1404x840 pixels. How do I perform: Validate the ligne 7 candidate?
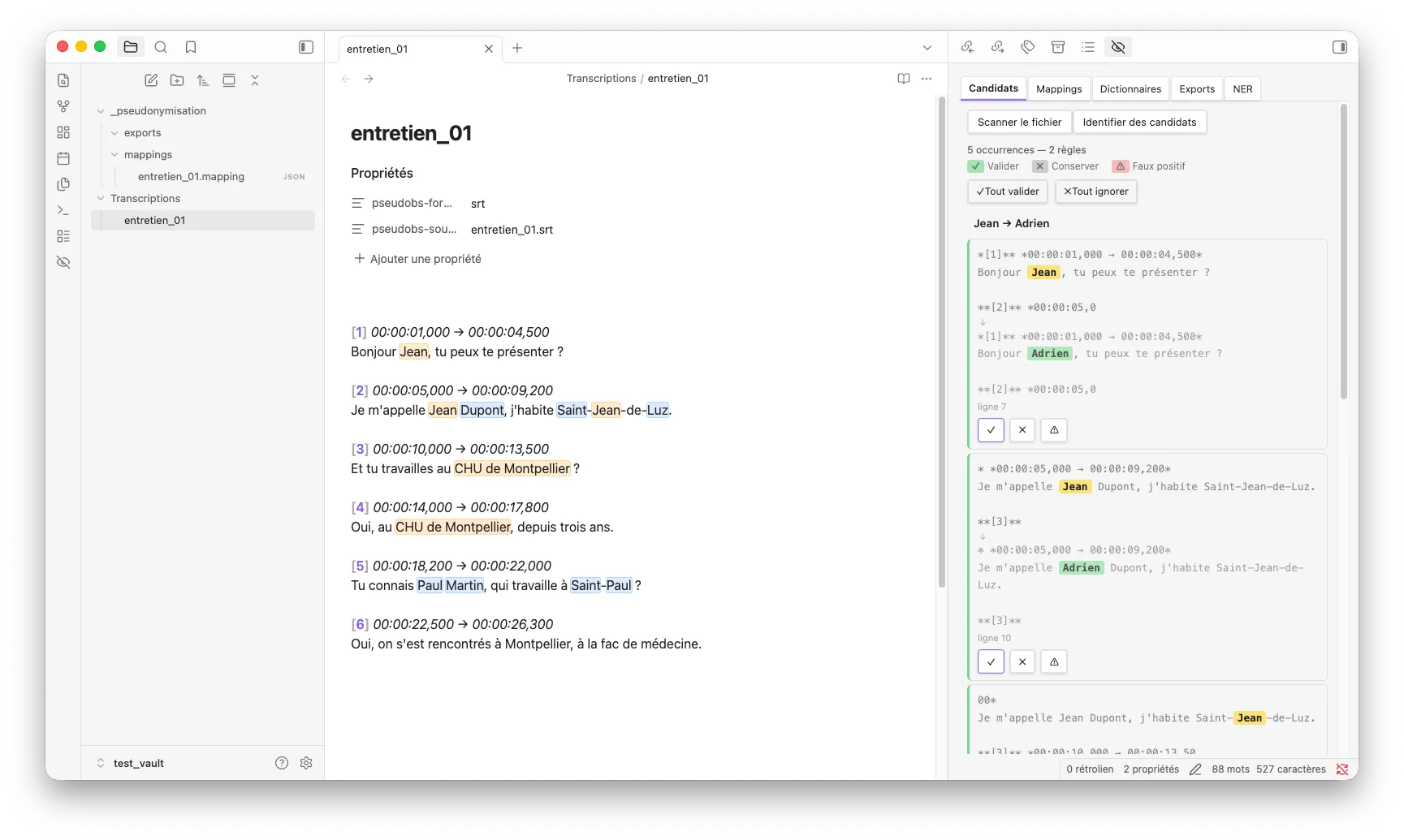point(991,430)
